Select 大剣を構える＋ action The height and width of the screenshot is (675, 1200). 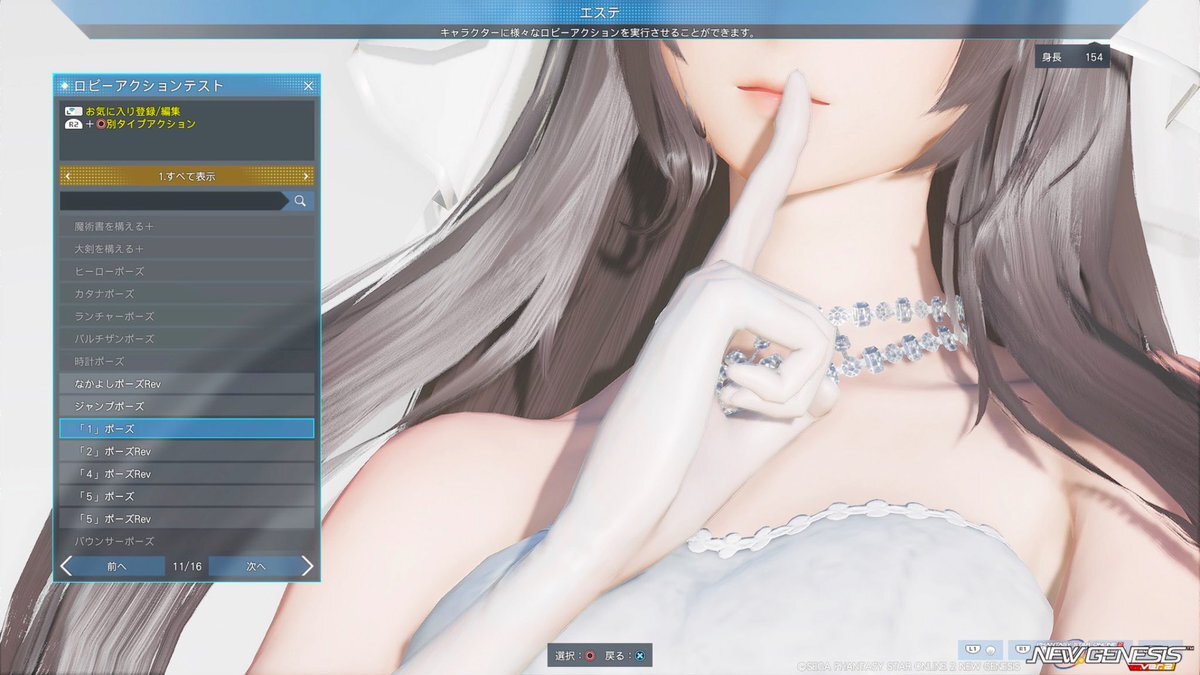pos(187,249)
